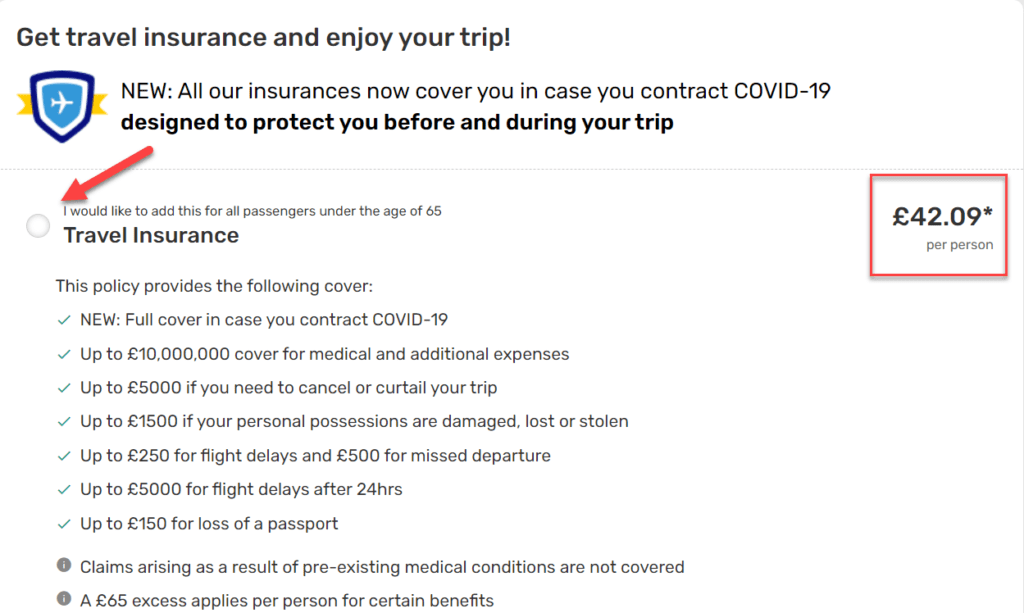
Task: Click the NEW COVID-19 cover announcement text
Action: (475, 91)
